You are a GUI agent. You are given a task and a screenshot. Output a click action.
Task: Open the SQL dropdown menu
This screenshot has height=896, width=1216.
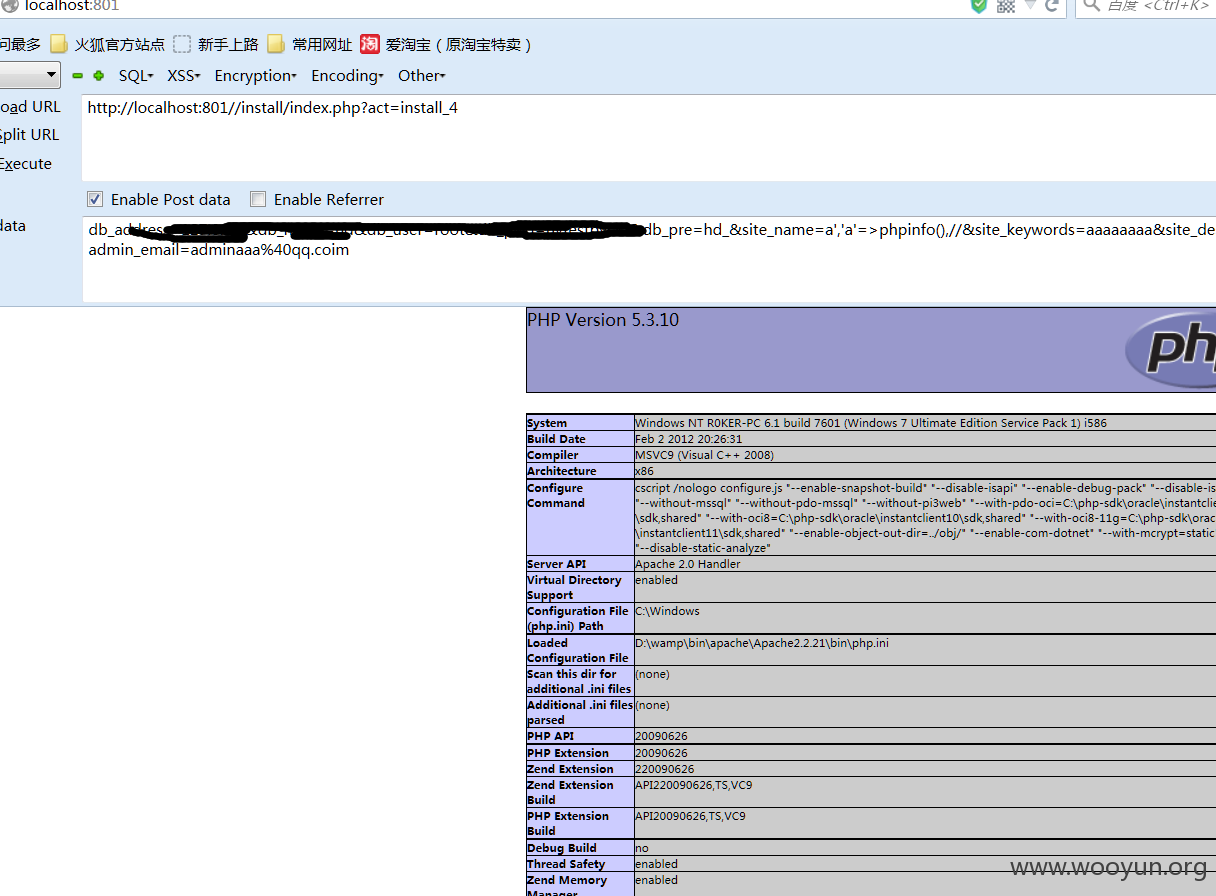coord(135,76)
